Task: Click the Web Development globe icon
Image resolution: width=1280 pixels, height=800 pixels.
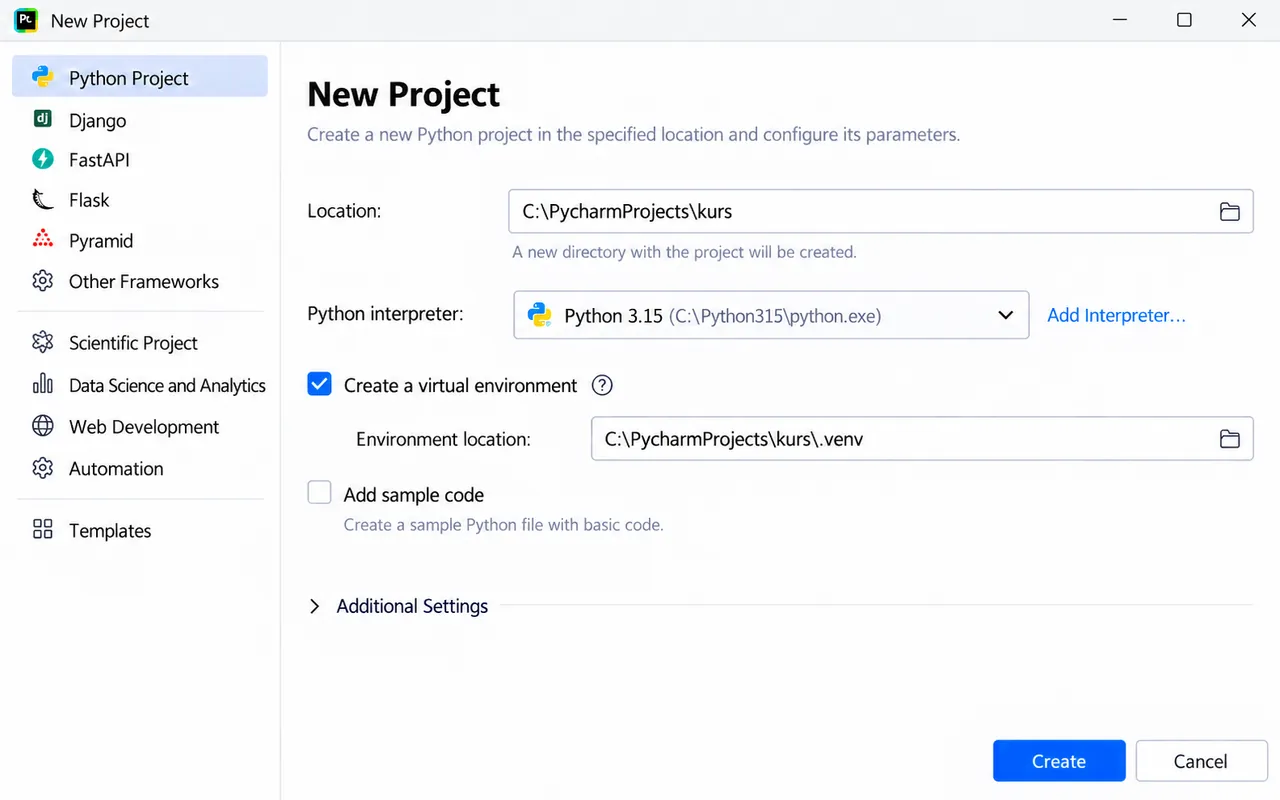Action: [x=42, y=426]
